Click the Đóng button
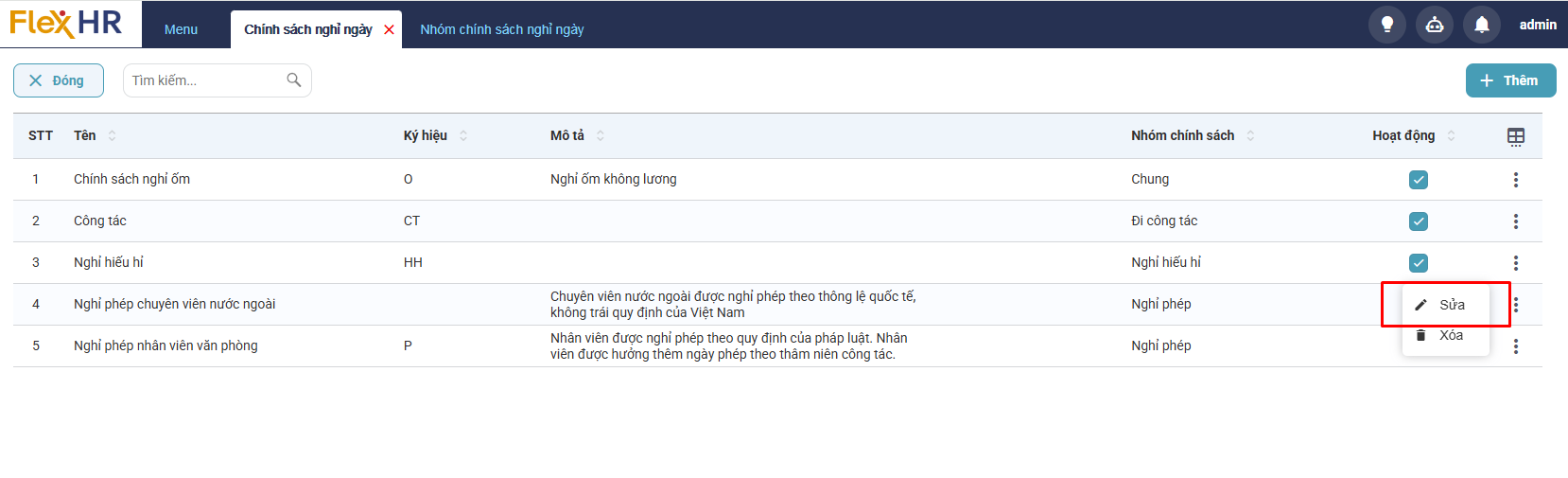Screen dimensions: 1568x478 tap(59, 80)
